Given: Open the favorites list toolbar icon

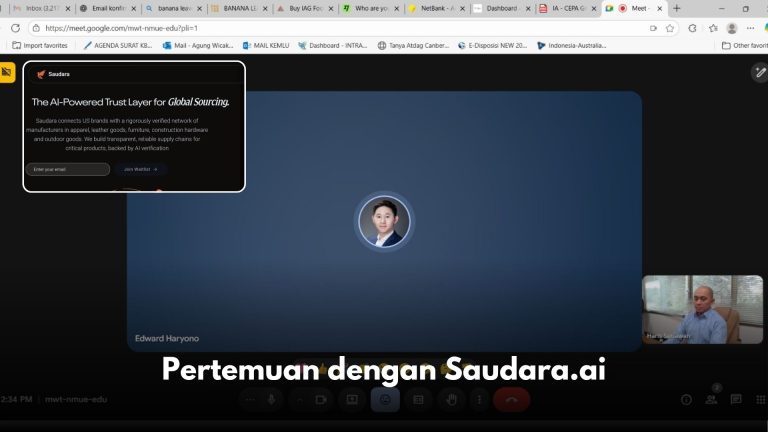Looking at the screenshot, I should click(713, 28).
